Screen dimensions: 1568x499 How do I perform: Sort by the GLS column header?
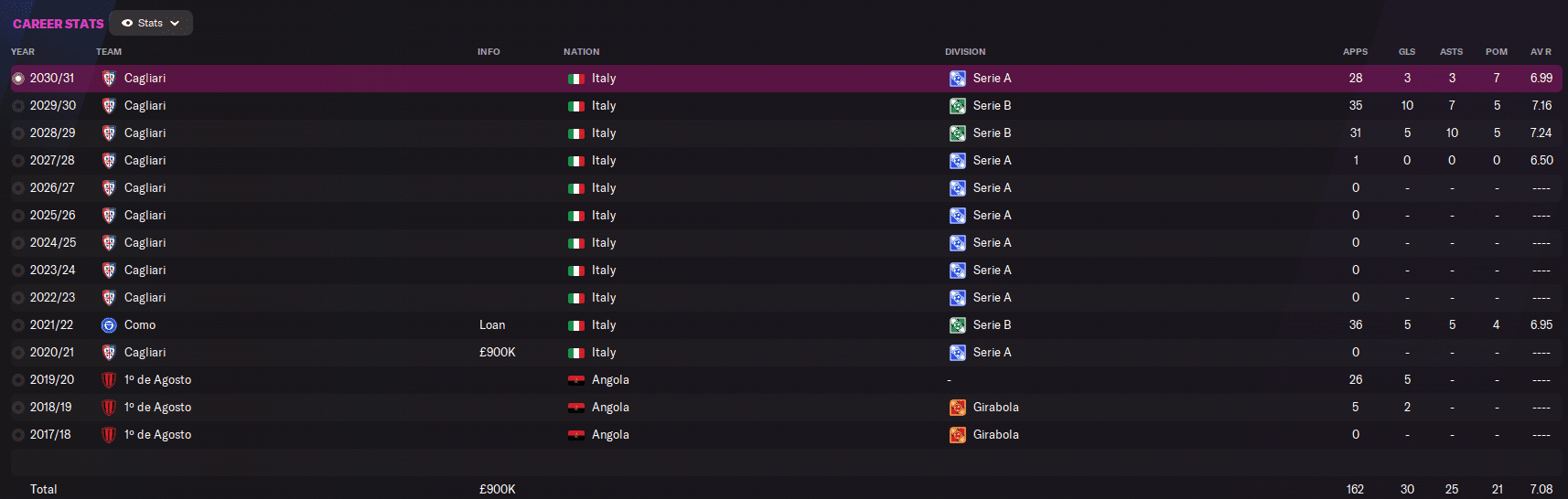[x=1407, y=52]
